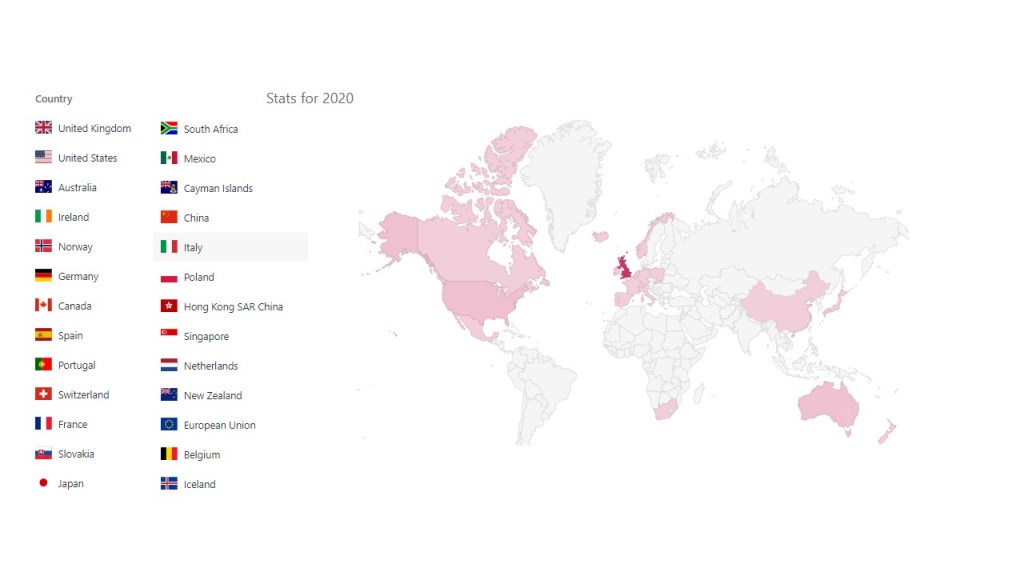The height and width of the screenshot is (576, 1024).
Task: Click the Hong Kong SAR China flag
Action: (169, 307)
